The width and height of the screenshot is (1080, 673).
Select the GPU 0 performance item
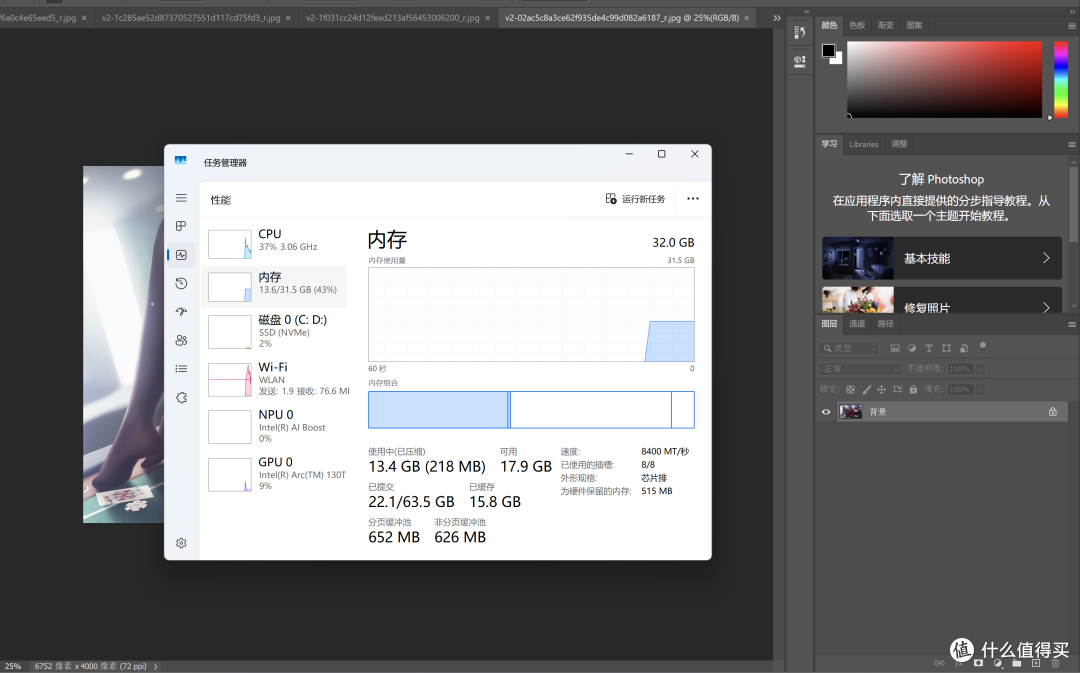click(x=275, y=474)
